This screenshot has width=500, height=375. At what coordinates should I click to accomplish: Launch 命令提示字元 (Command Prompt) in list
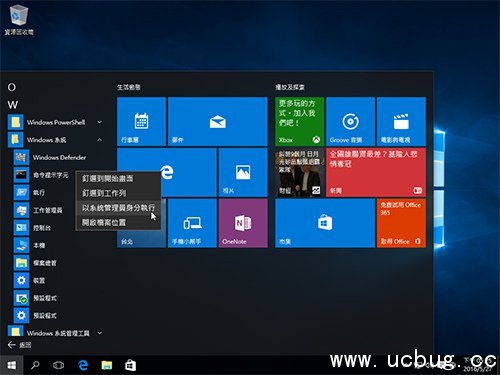(41, 175)
